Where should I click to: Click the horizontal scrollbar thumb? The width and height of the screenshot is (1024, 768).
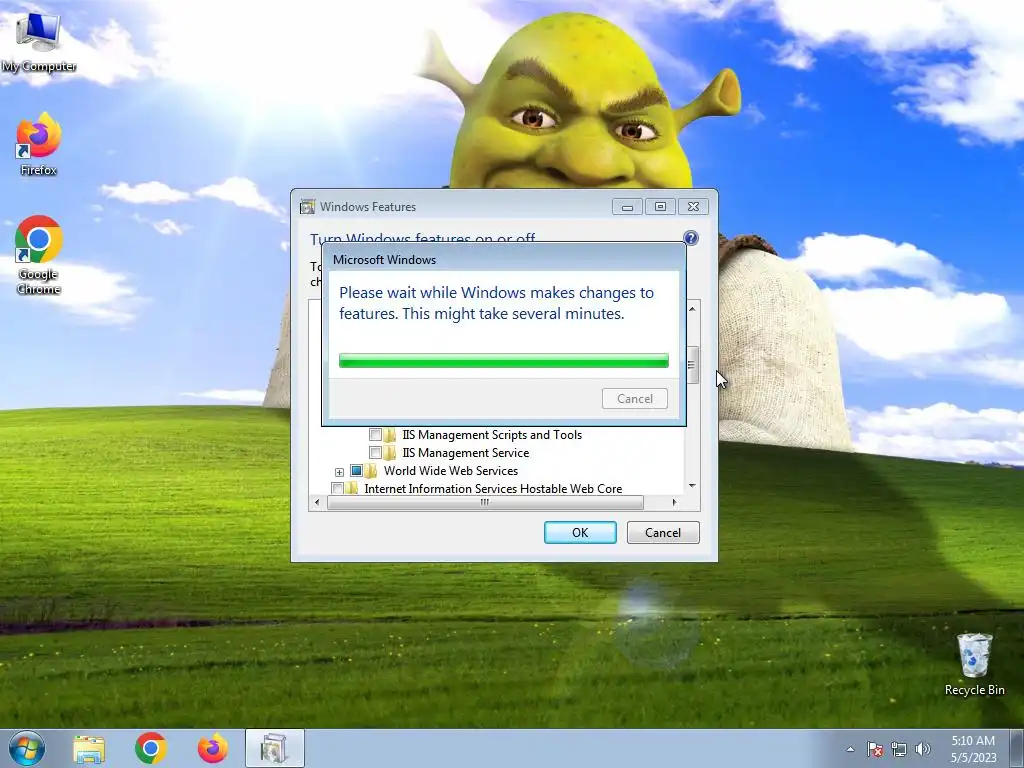point(485,502)
